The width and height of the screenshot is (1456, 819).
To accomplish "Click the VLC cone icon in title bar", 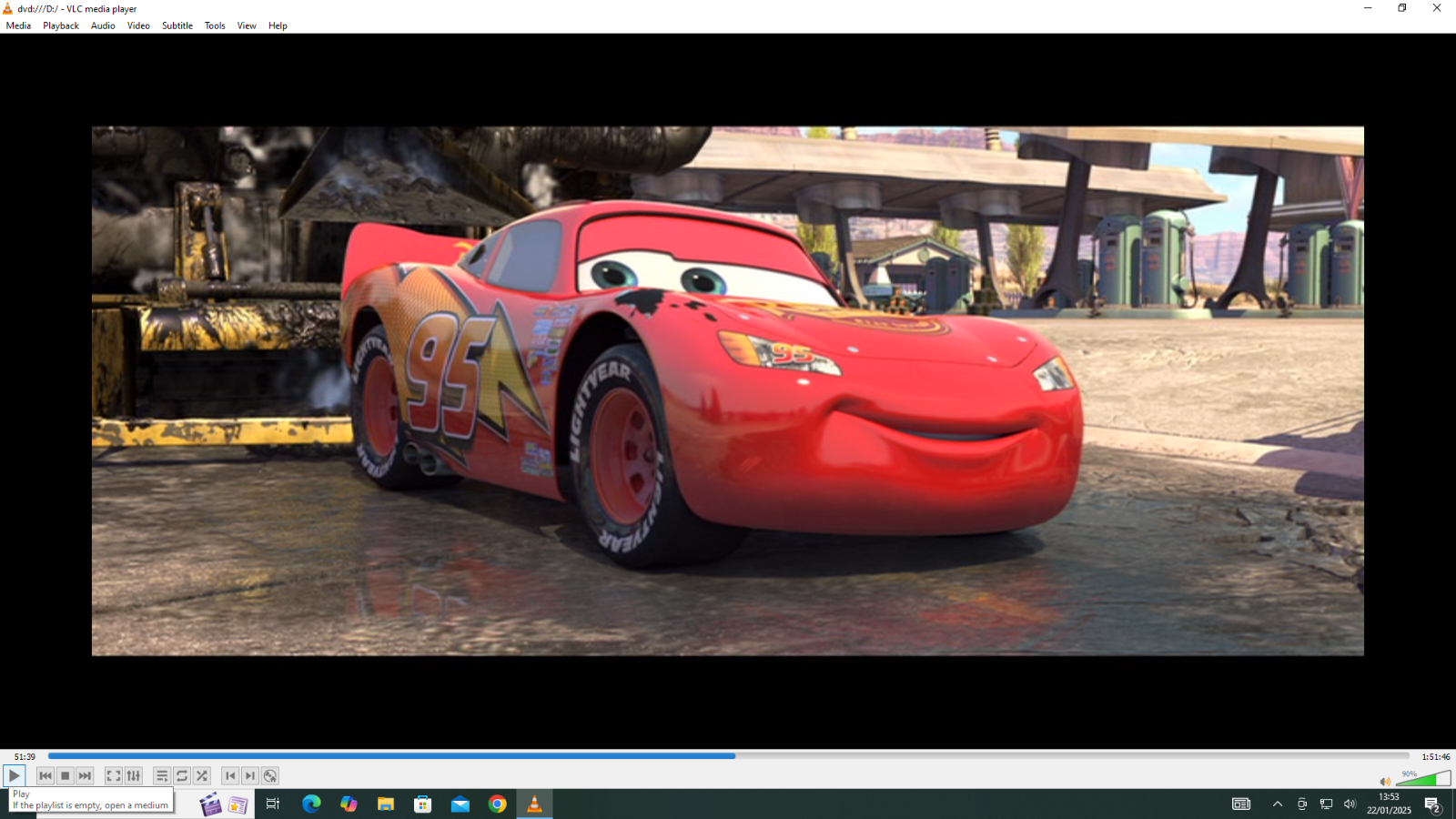I will pyautogui.click(x=8, y=8).
